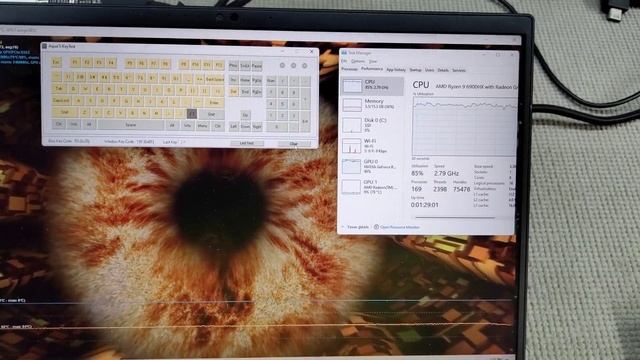
Task: Switch to the App history tab
Action: (396, 70)
